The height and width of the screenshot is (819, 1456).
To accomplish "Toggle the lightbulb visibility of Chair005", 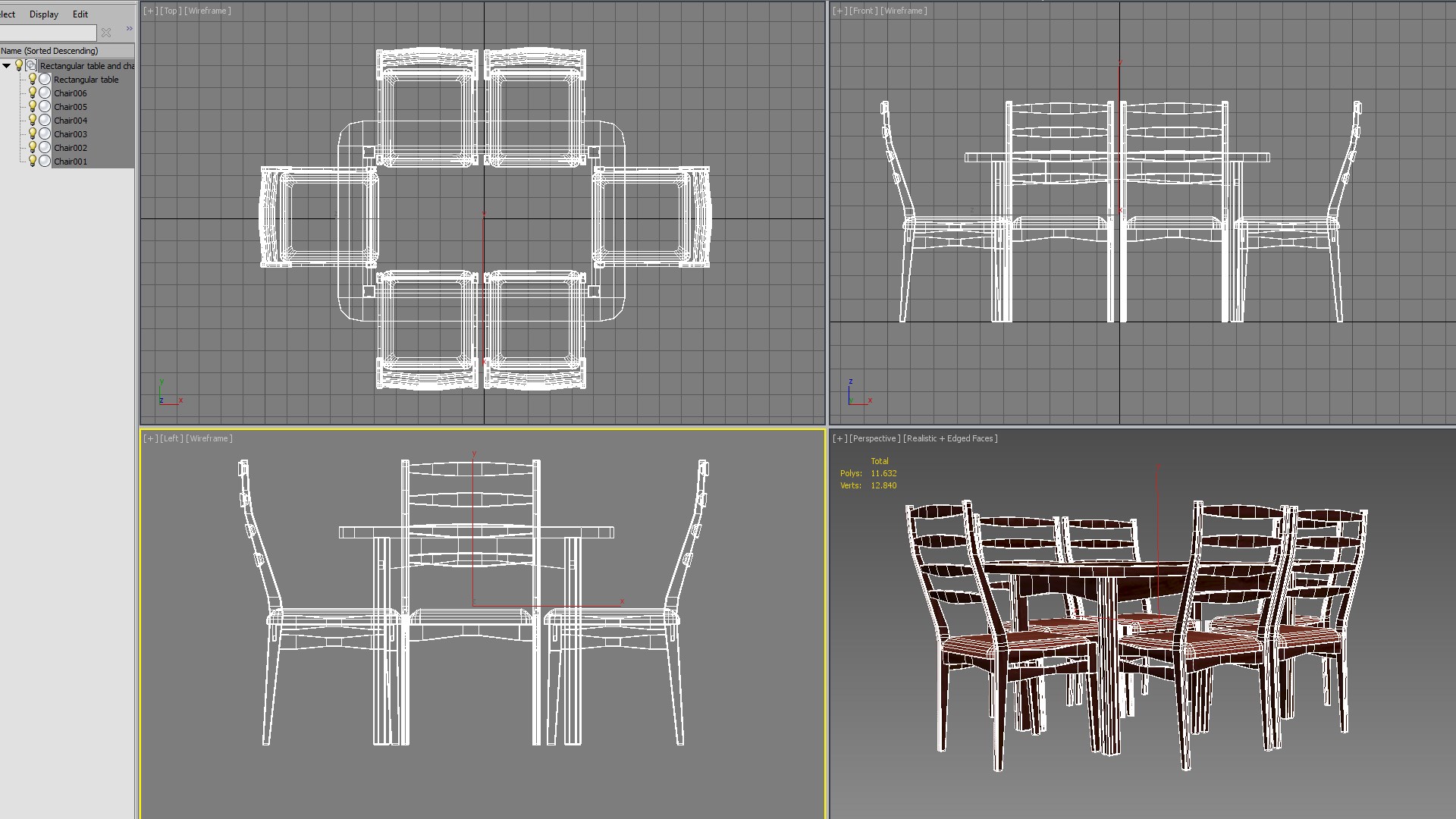I will pyautogui.click(x=33, y=107).
